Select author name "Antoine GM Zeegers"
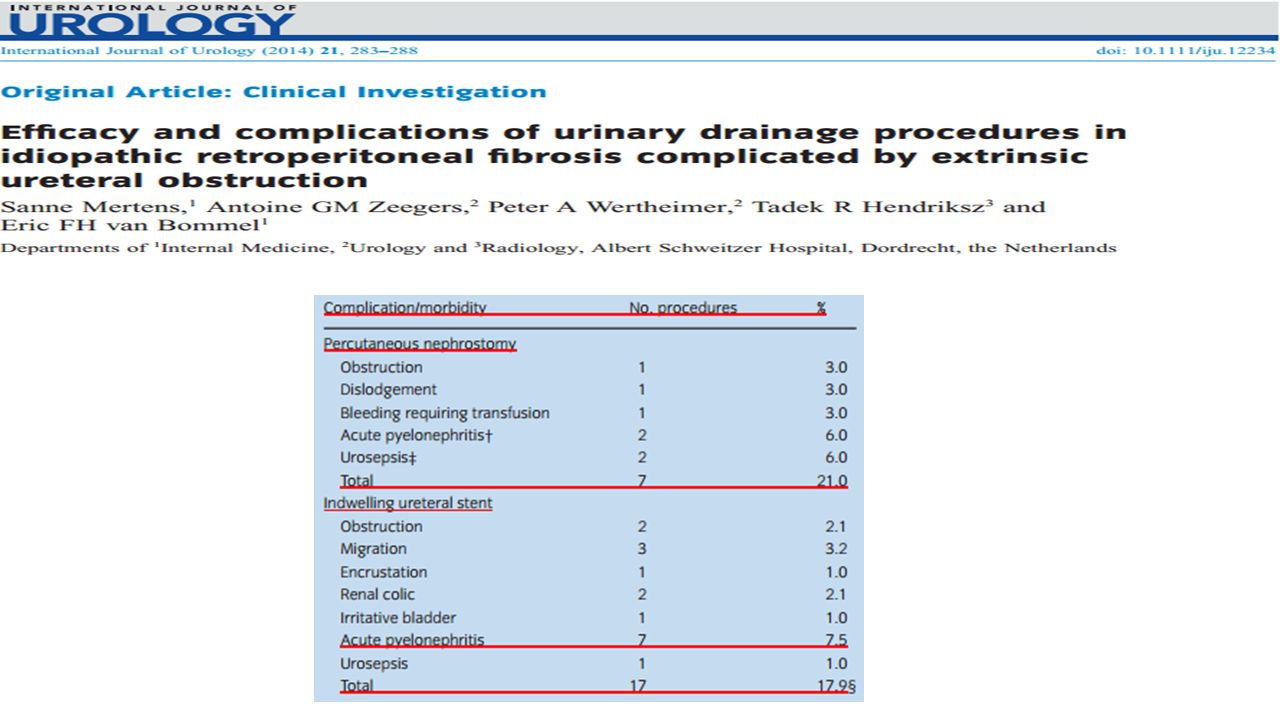Screen dimensions: 1280x720 point(338,208)
